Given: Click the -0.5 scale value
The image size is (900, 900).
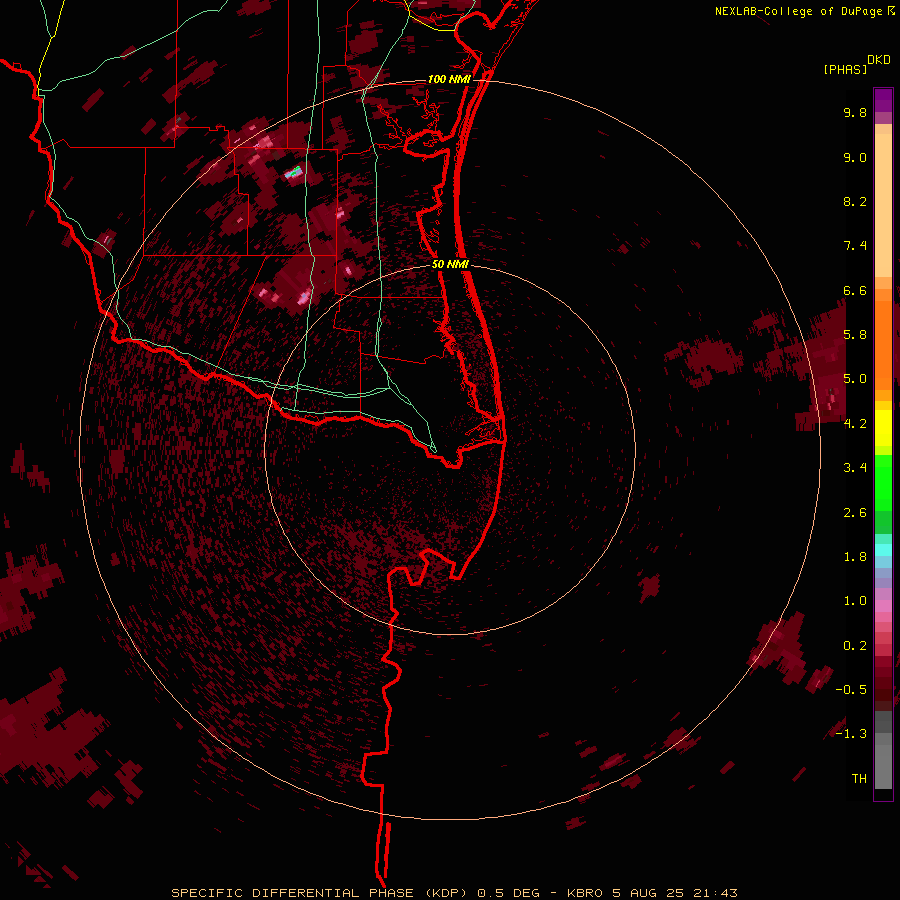Looking at the screenshot, I should point(851,690).
